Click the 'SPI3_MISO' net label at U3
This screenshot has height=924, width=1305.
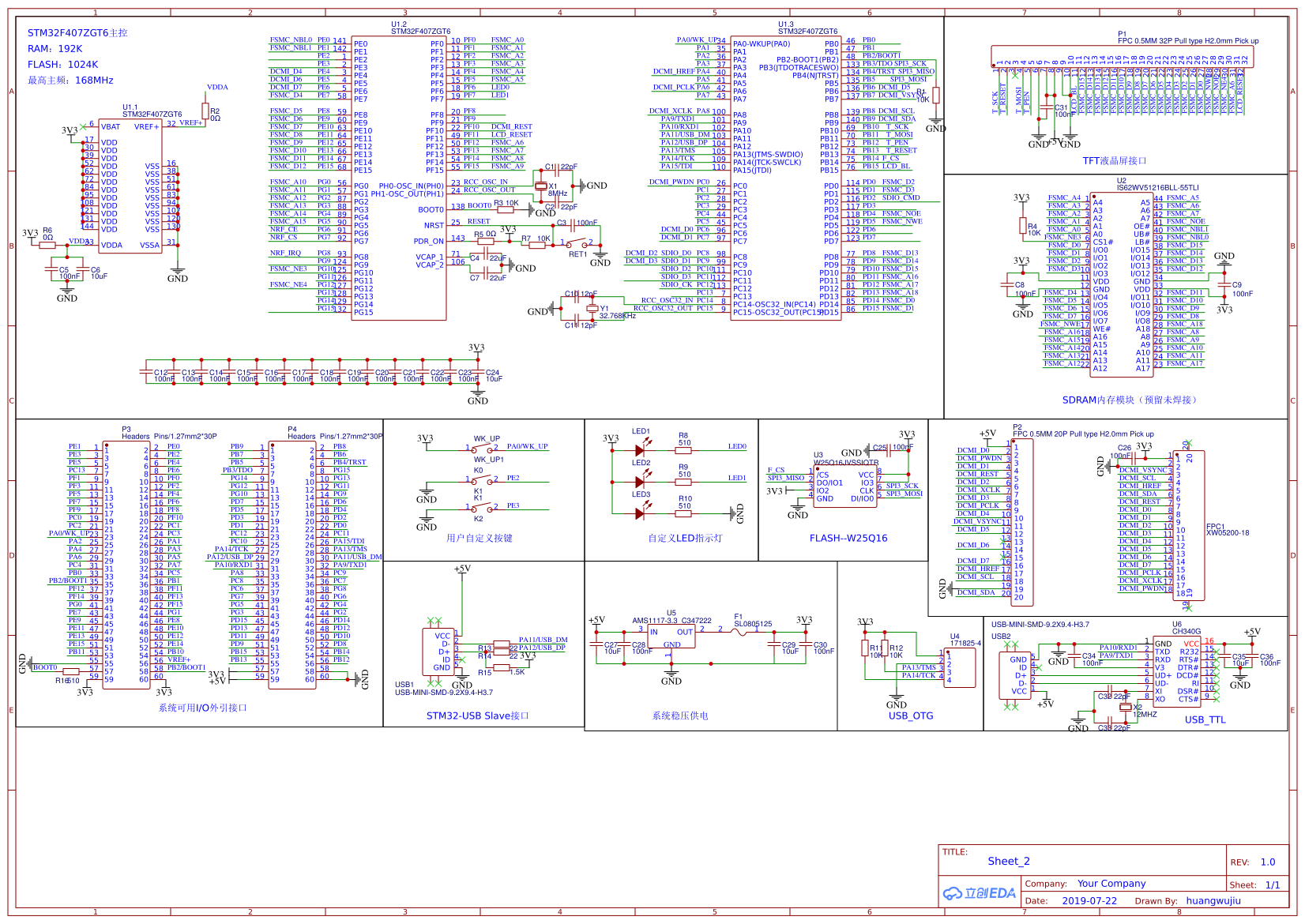[x=785, y=478]
